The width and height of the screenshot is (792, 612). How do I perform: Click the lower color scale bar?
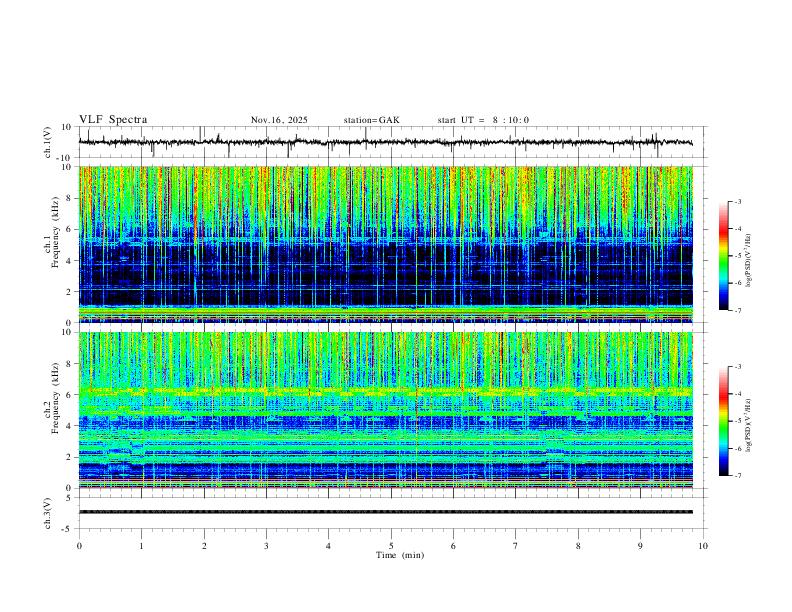pos(723,421)
